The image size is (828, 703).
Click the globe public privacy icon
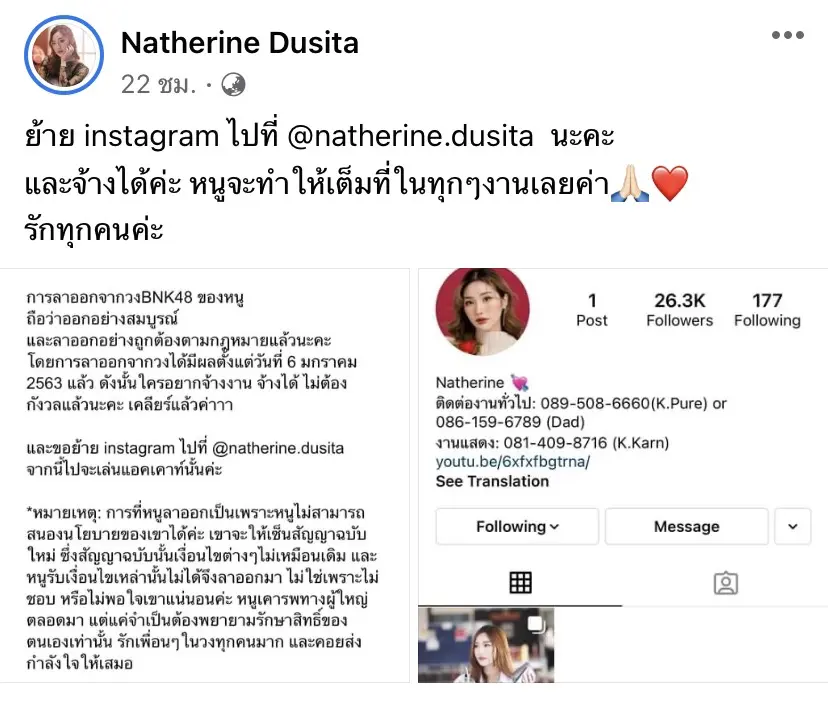233,85
